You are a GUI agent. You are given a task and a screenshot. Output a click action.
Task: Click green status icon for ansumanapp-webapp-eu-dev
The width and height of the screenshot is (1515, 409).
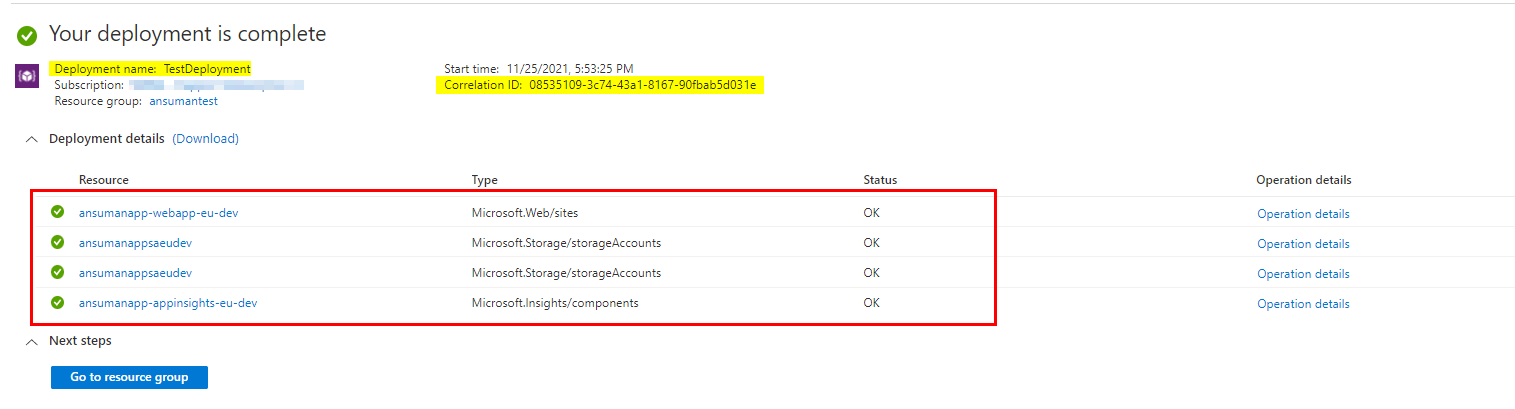pos(58,212)
